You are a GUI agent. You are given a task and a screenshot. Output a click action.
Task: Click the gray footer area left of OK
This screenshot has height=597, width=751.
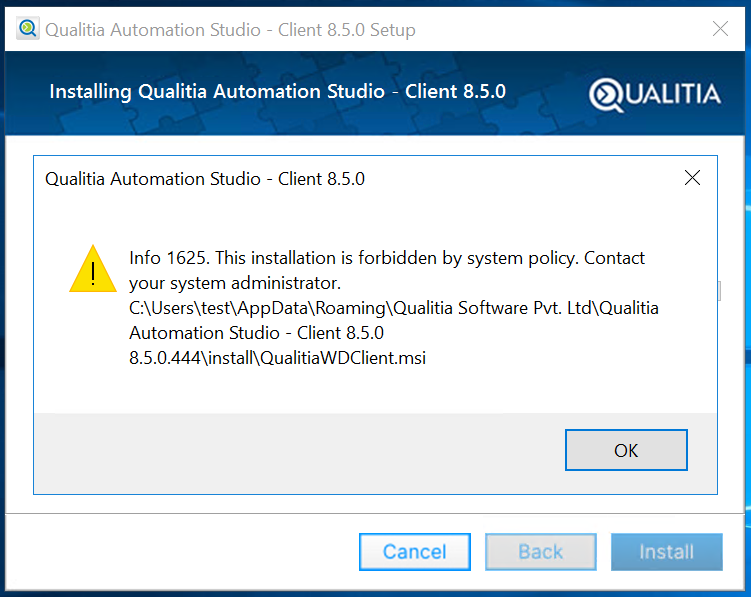[x=300, y=450]
